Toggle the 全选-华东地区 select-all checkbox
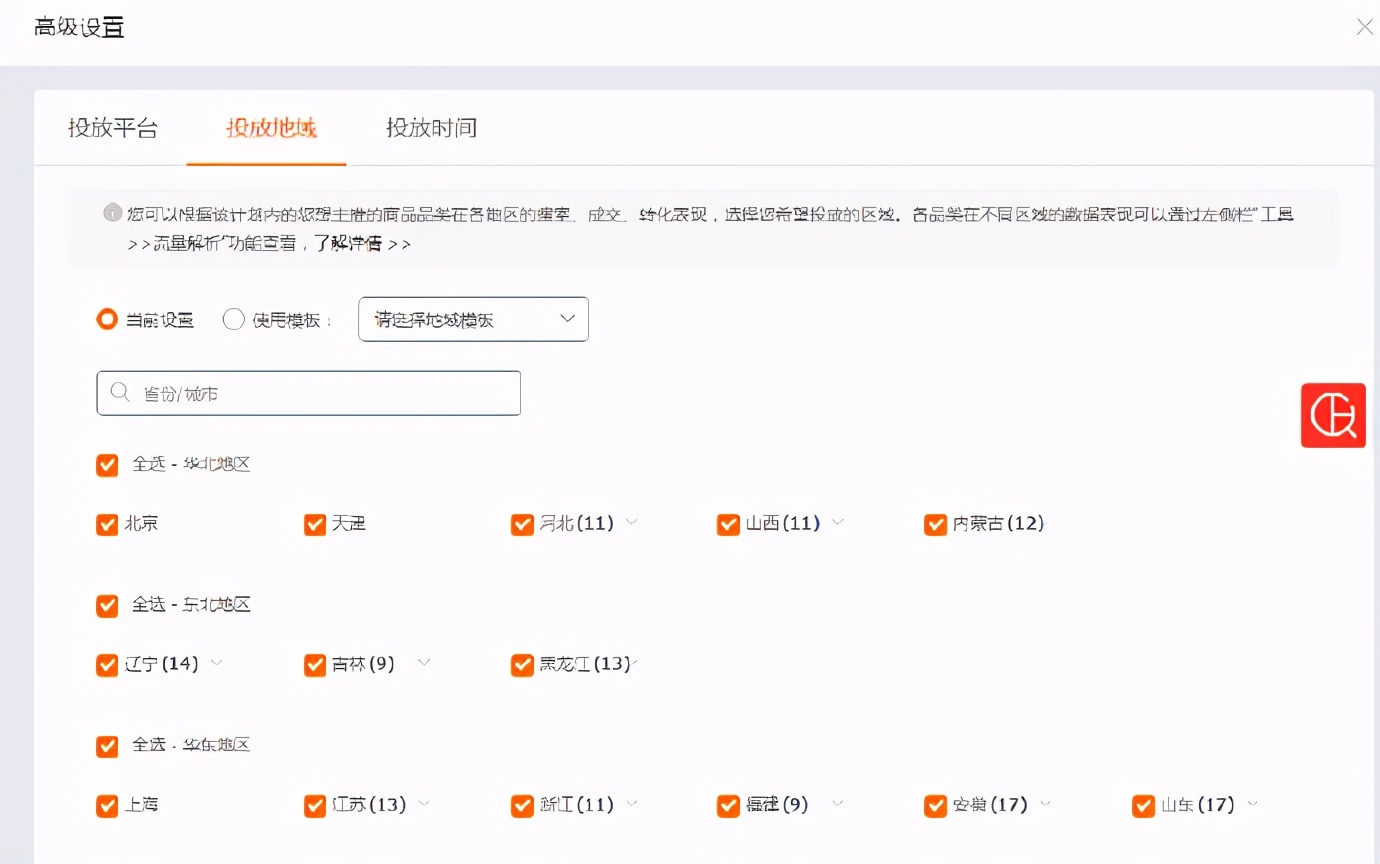1380x864 pixels. pos(107,745)
